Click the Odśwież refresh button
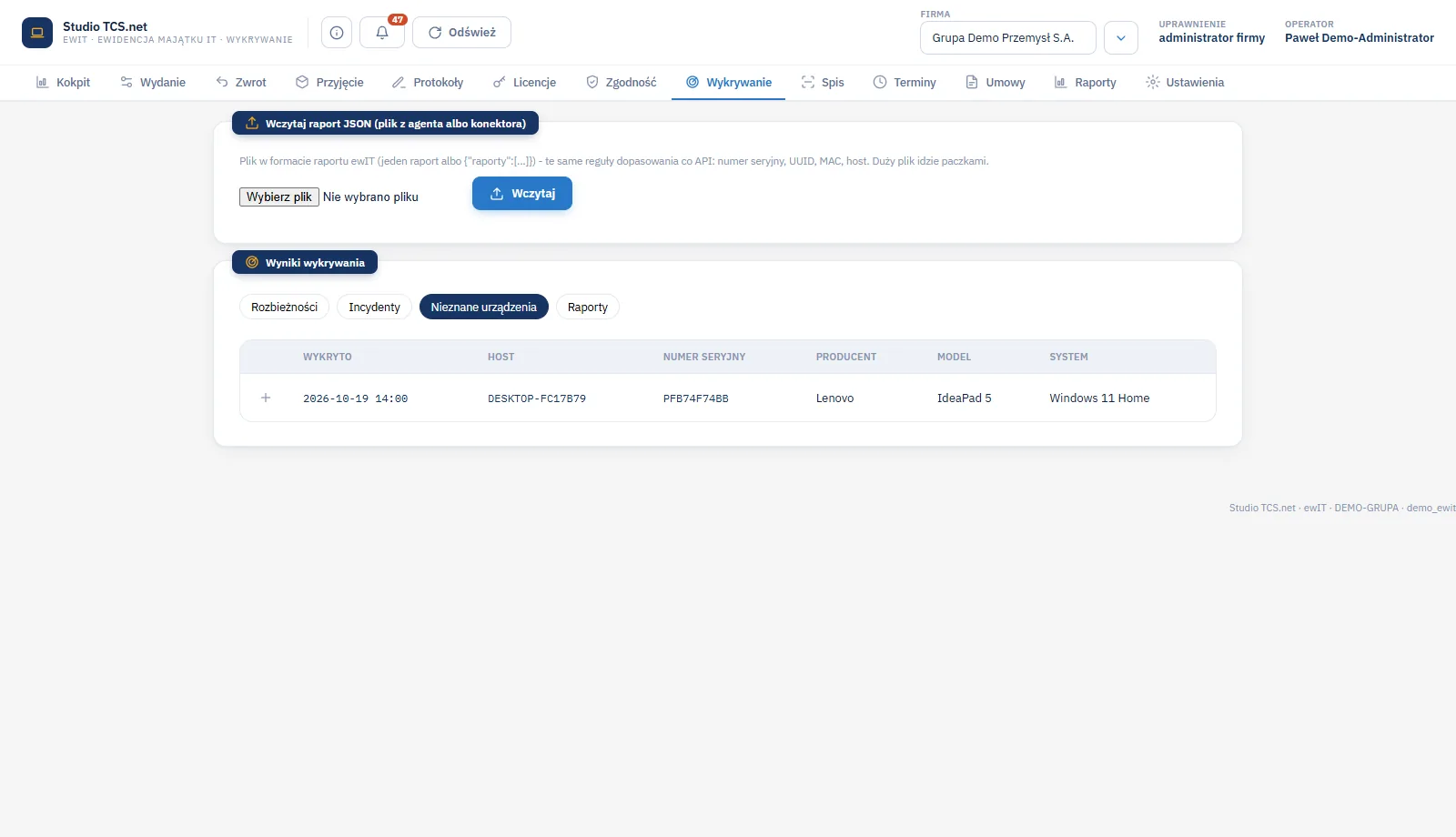1456x837 pixels. (x=461, y=33)
